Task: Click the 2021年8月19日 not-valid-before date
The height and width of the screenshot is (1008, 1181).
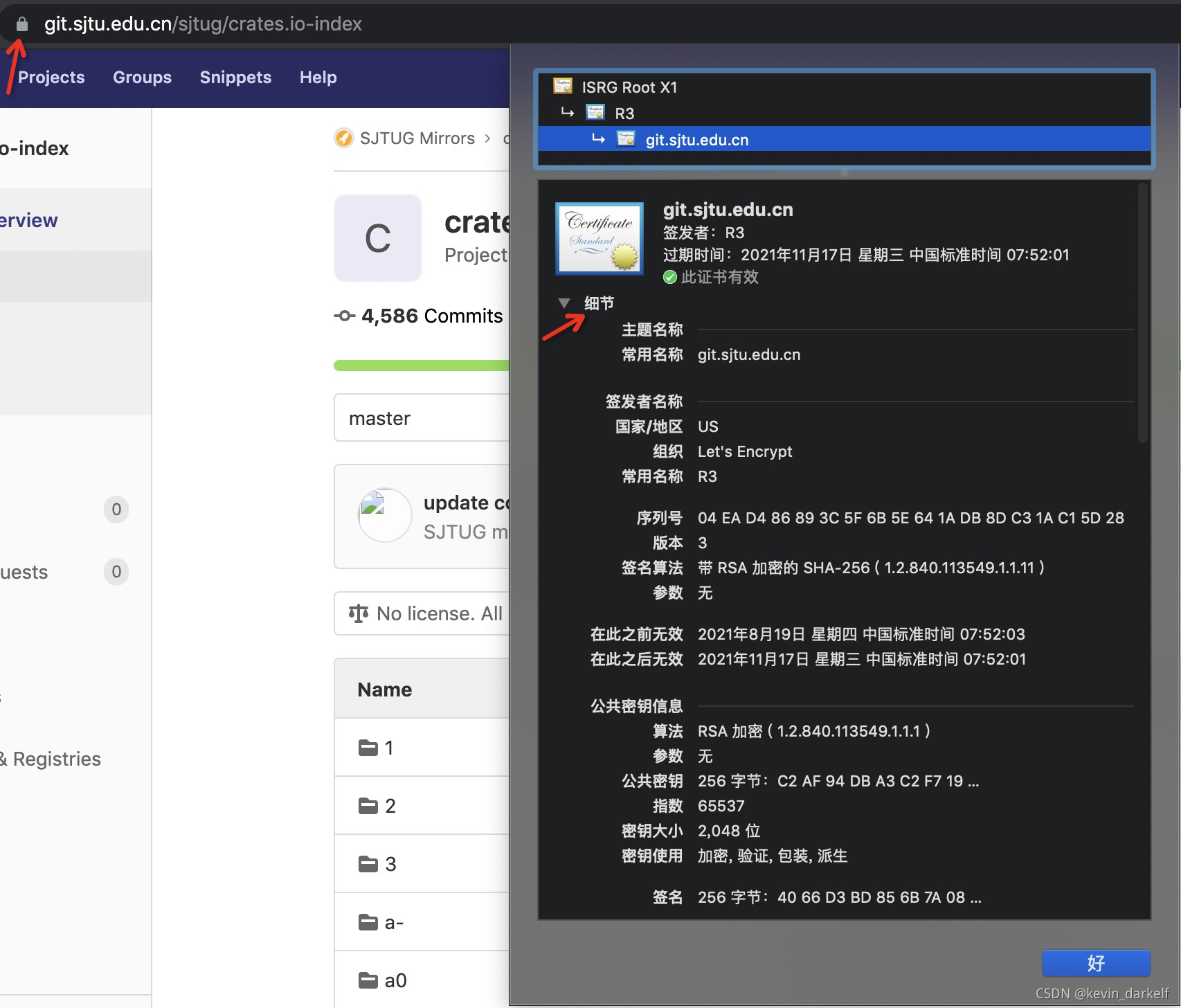Action: (x=861, y=634)
